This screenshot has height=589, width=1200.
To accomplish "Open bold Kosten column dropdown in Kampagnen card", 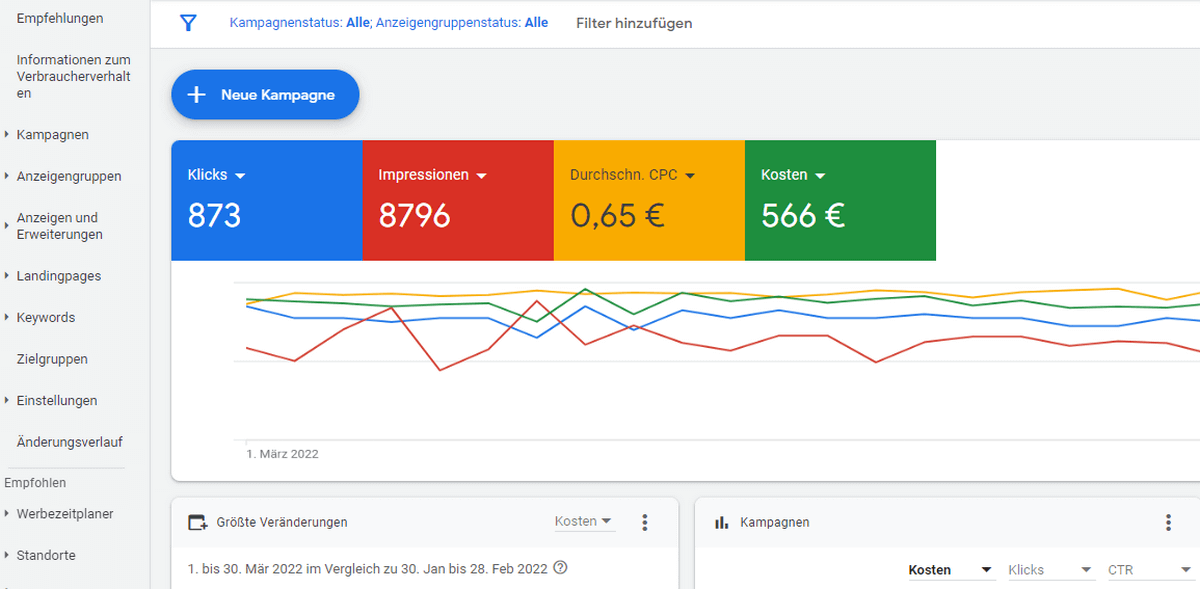I will coord(951,570).
